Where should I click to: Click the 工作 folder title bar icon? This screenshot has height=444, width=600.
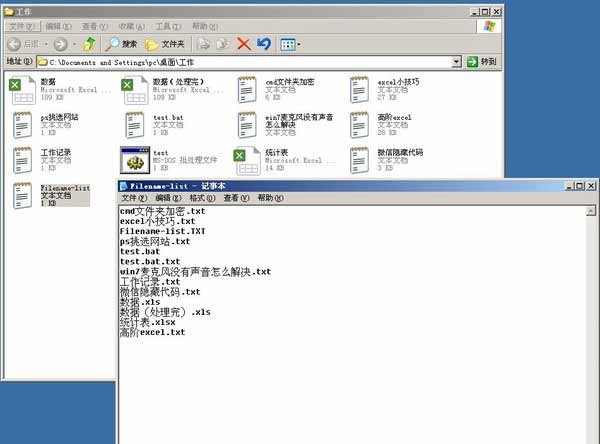[8, 12]
